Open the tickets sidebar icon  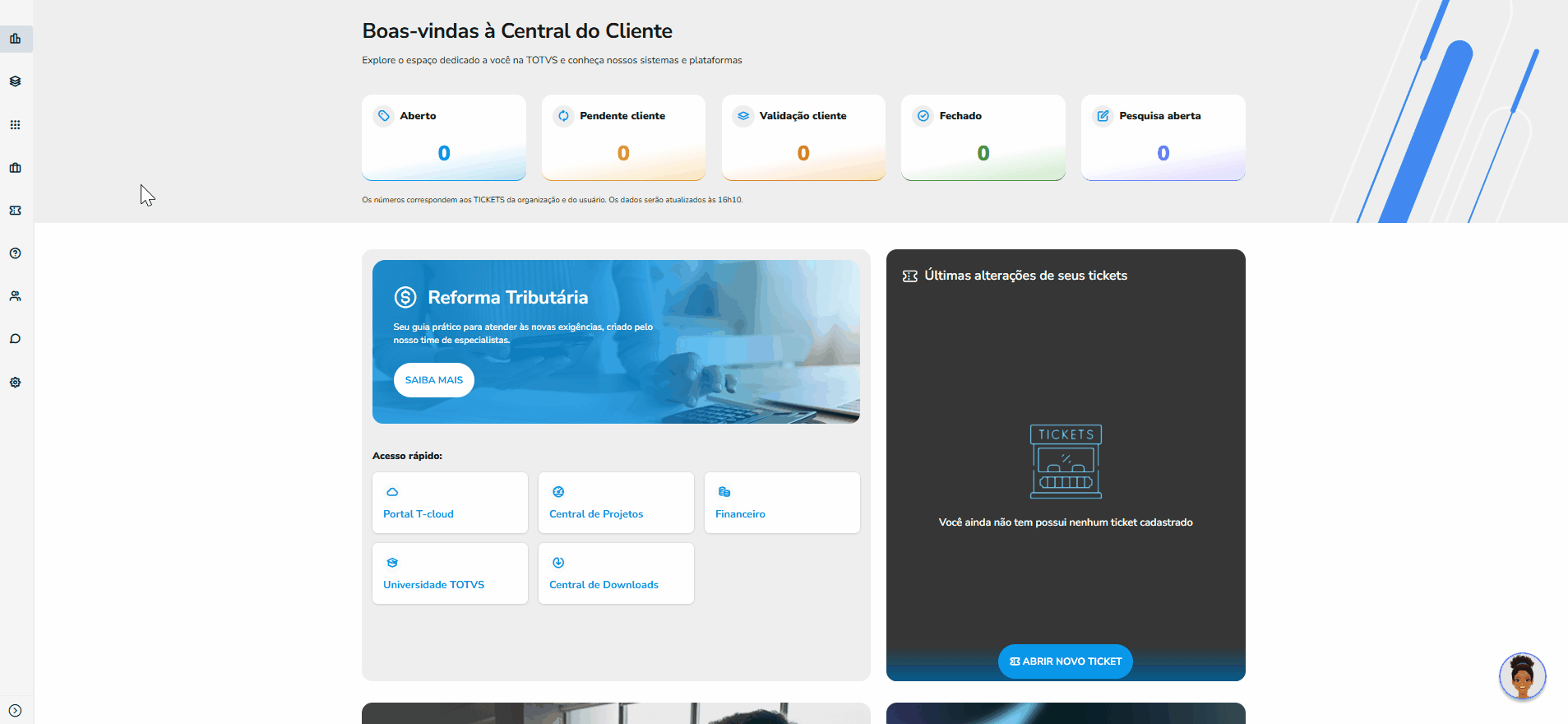pyautogui.click(x=15, y=211)
